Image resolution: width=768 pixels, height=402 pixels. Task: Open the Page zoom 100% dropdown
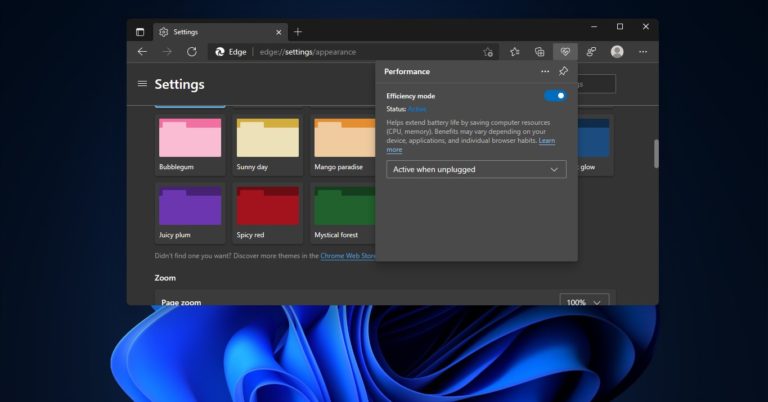point(584,302)
